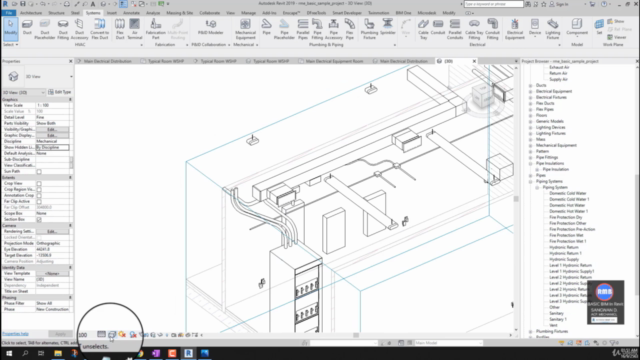Select the Conduit Fitting tool
The width and height of the screenshot is (640, 360).
point(493,29)
